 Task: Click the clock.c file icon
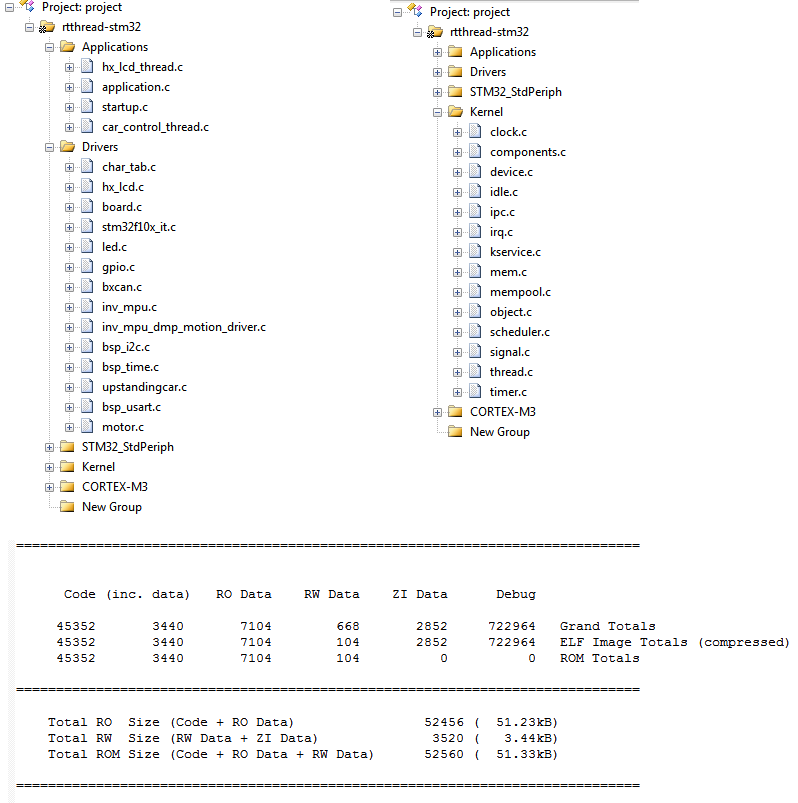tap(476, 132)
